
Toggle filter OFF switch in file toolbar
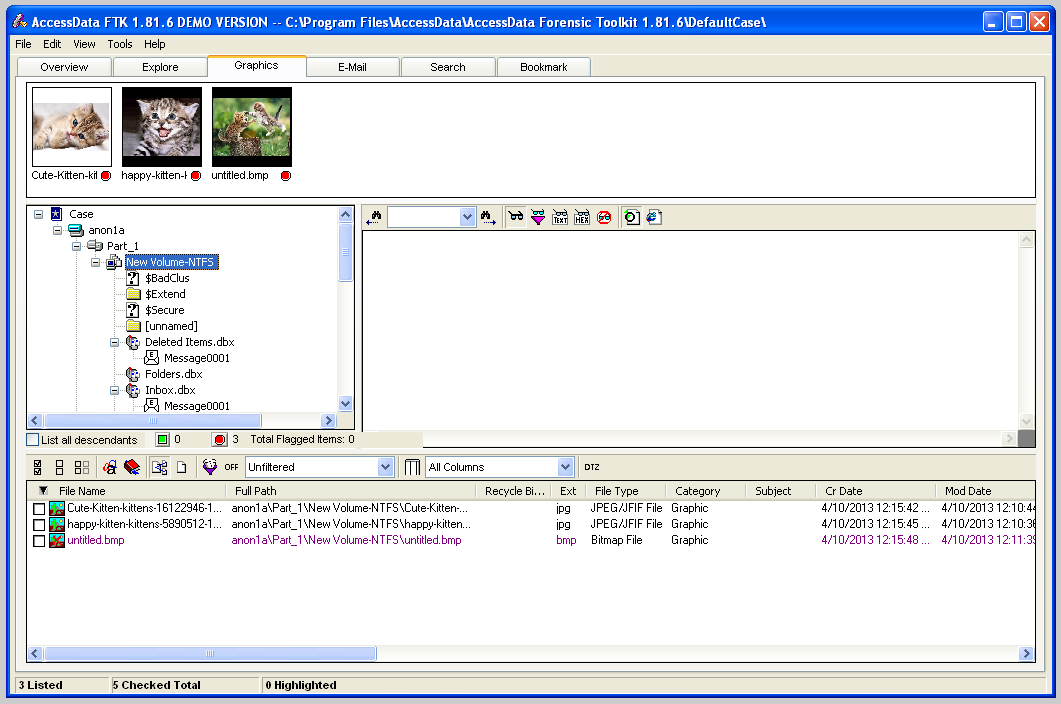pos(231,467)
